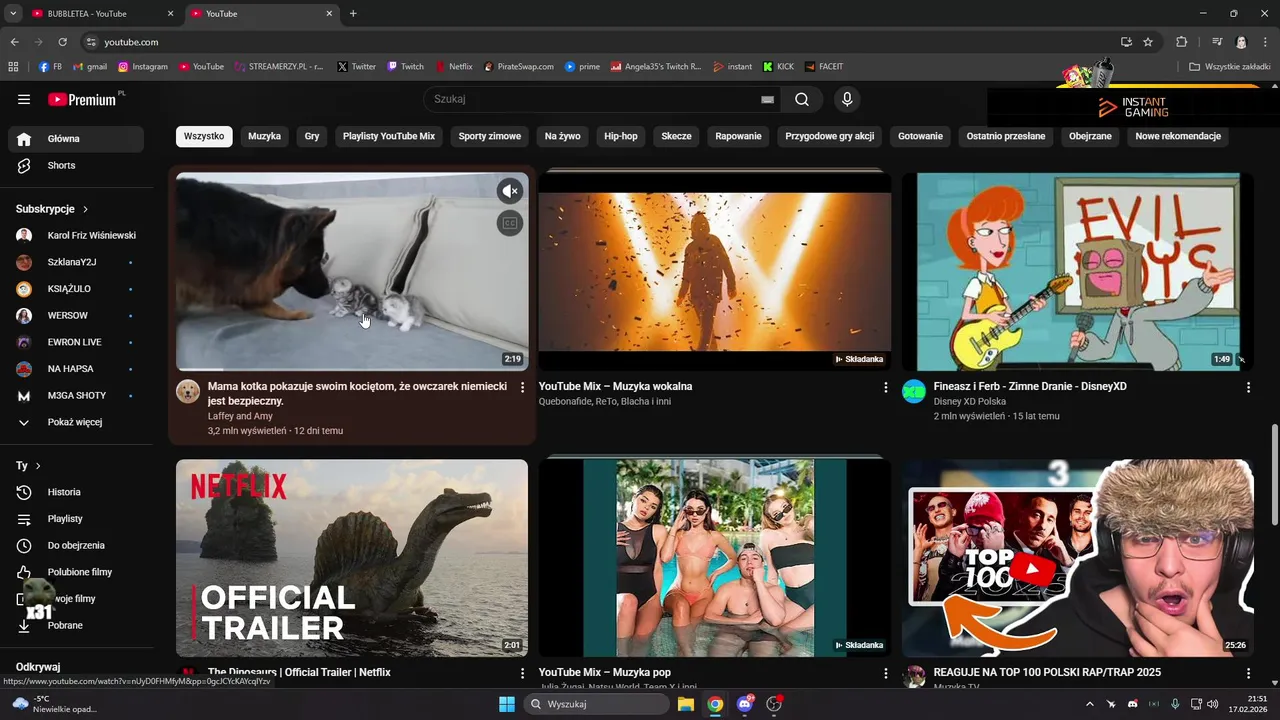Select the Sporty zimowe chip
The height and width of the screenshot is (720, 1280).
coord(490,136)
